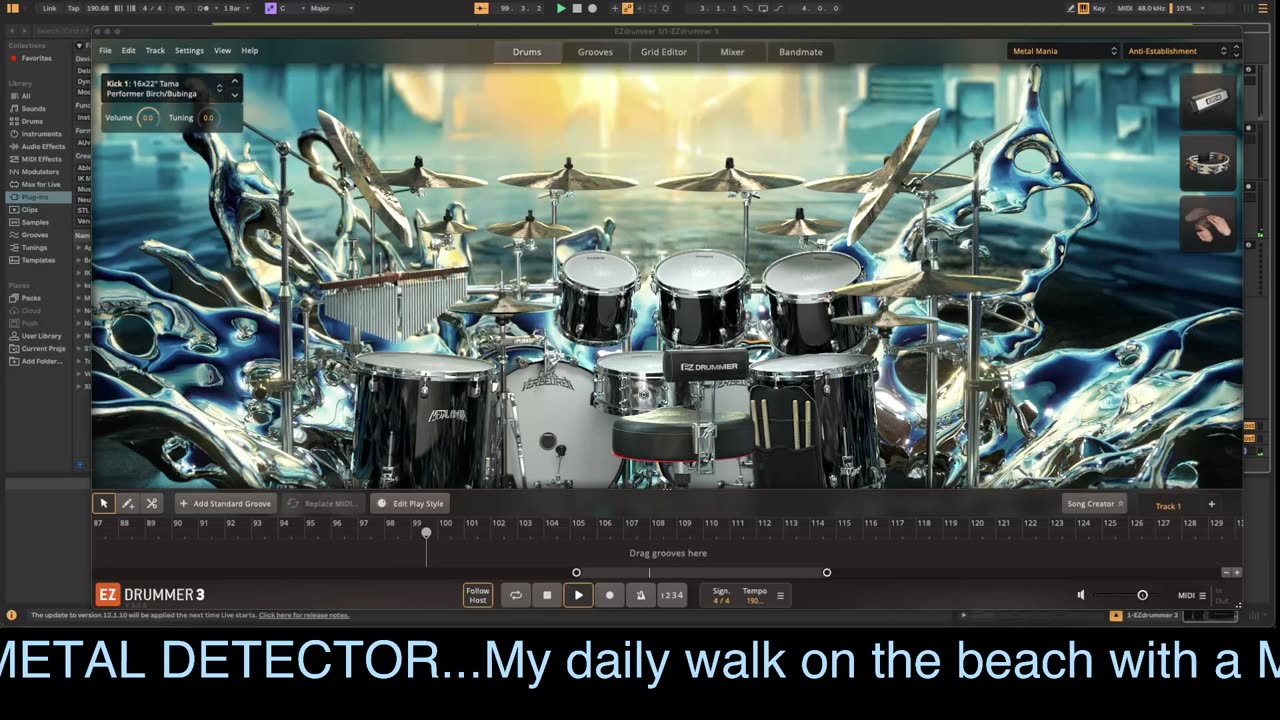Open the update release notes link
Image resolution: width=1280 pixels, height=720 pixels.
304,615
